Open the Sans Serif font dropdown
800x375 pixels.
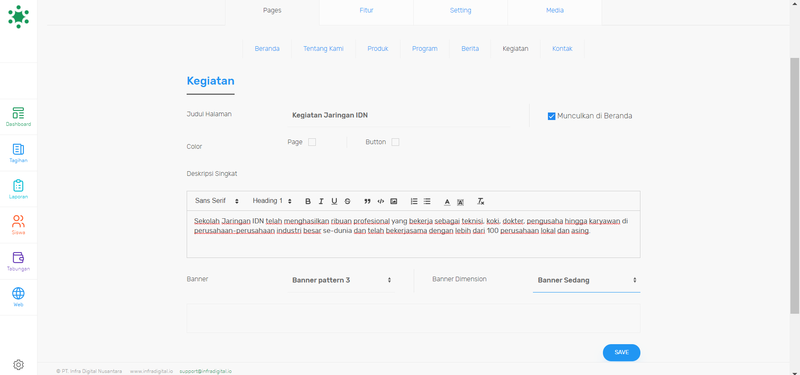pos(217,201)
